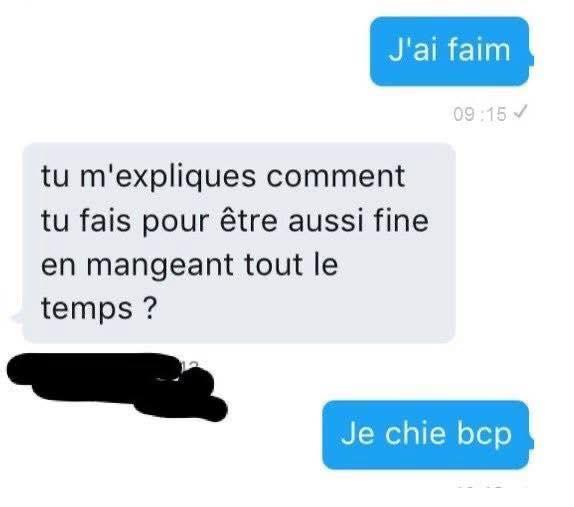574x507 pixels.
Task: Click the tail of the grey received bubble
Action: (17, 317)
